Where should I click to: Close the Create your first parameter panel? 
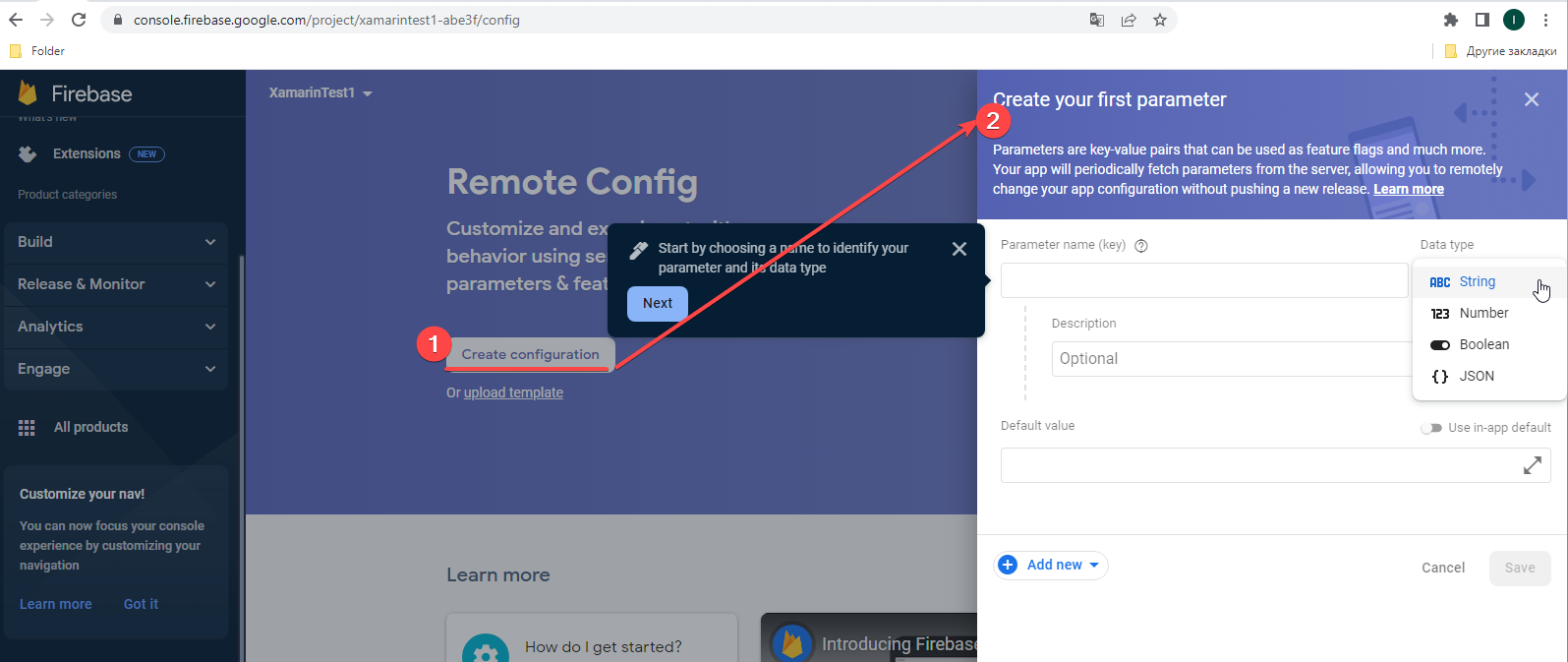click(1532, 99)
